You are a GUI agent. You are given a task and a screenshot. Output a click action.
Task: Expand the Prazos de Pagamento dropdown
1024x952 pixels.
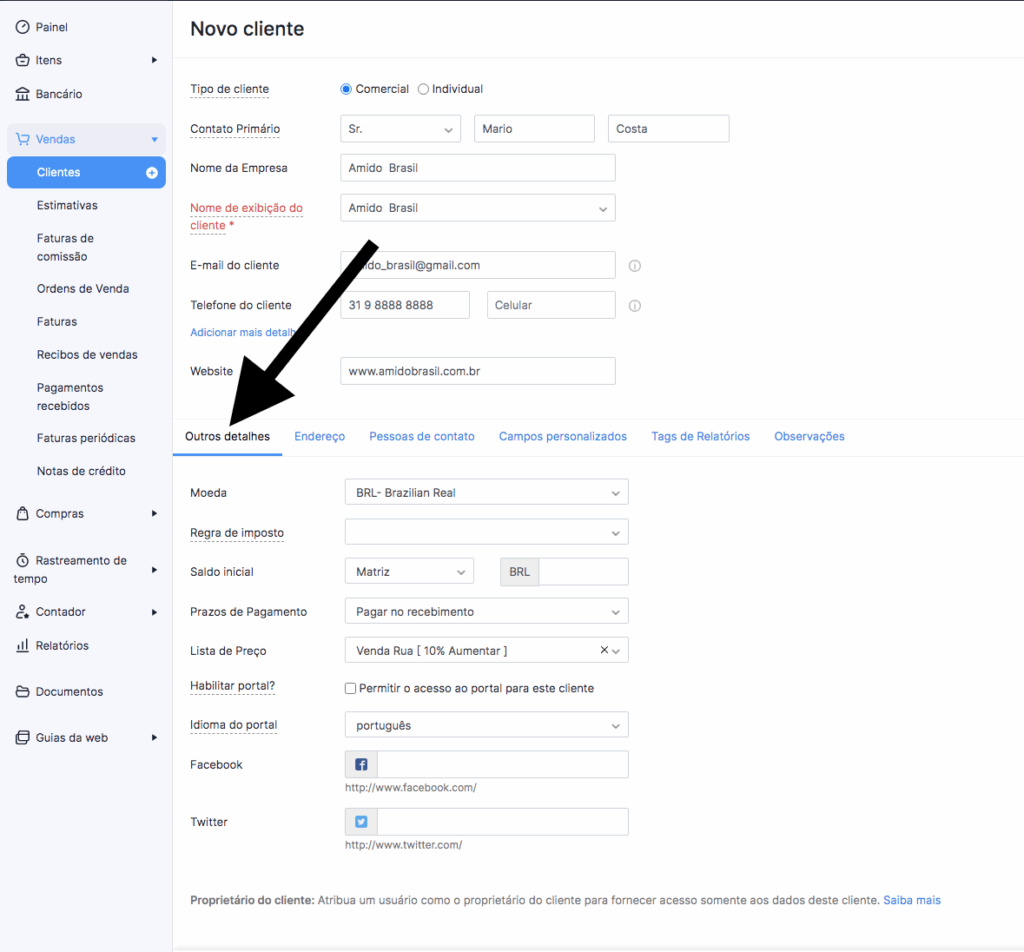(x=487, y=612)
